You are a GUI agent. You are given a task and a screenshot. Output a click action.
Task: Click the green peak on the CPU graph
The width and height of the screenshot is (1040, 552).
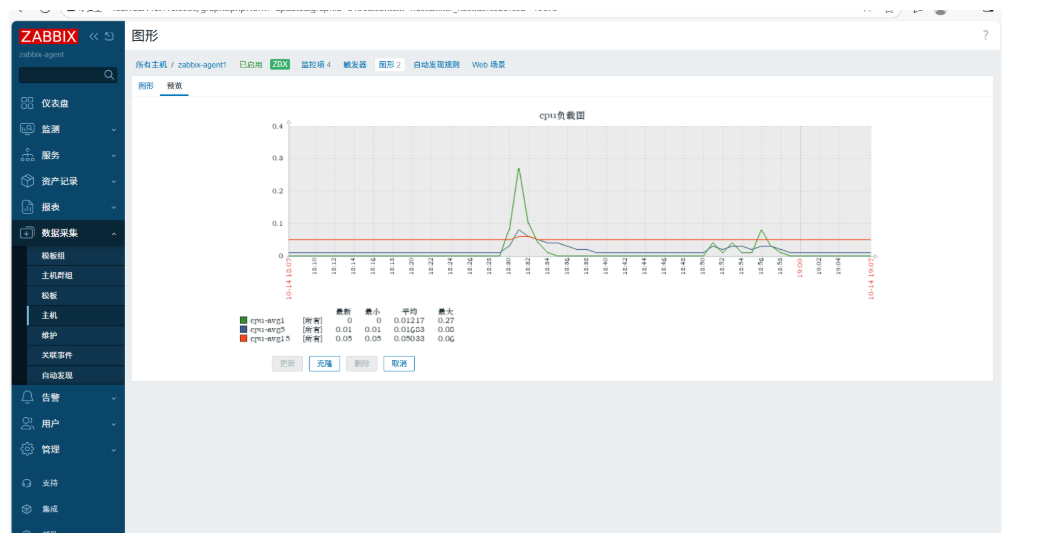pyautogui.click(x=519, y=169)
